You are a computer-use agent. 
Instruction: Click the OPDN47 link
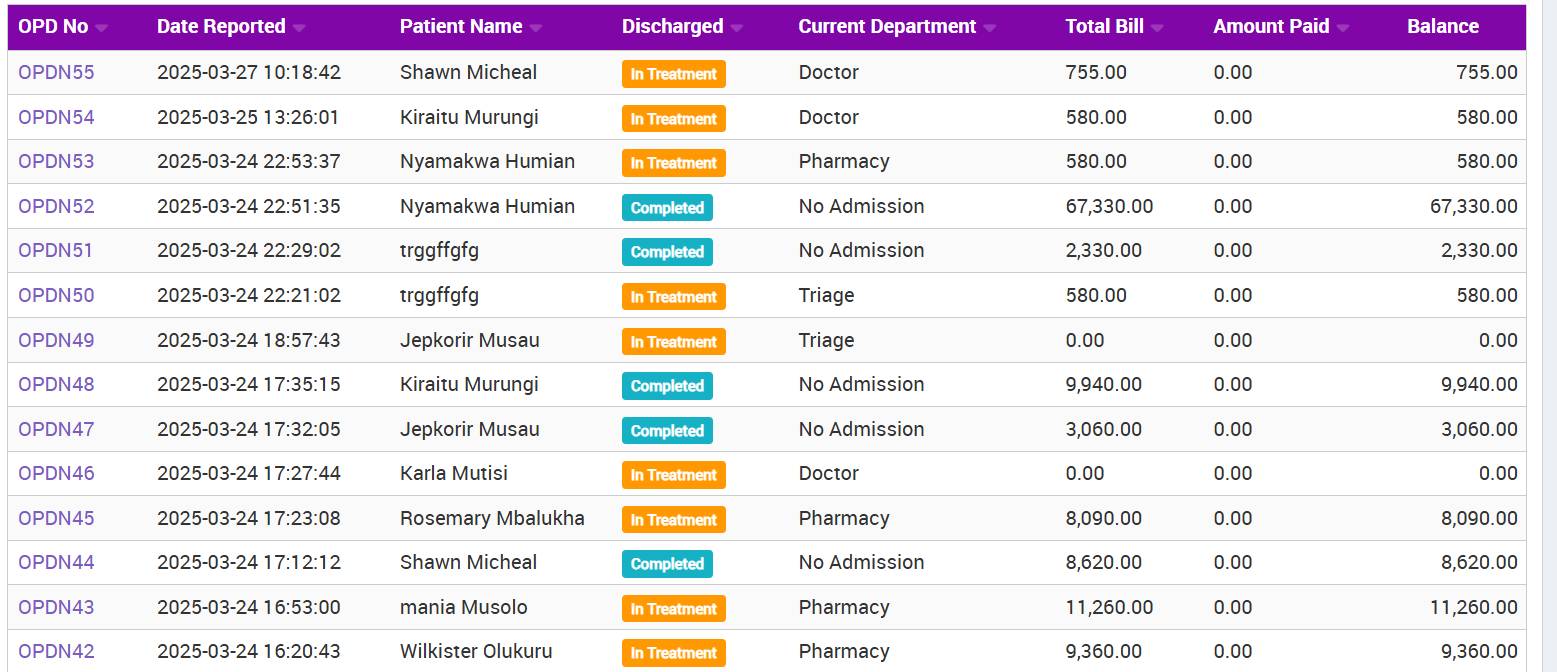coord(56,429)
